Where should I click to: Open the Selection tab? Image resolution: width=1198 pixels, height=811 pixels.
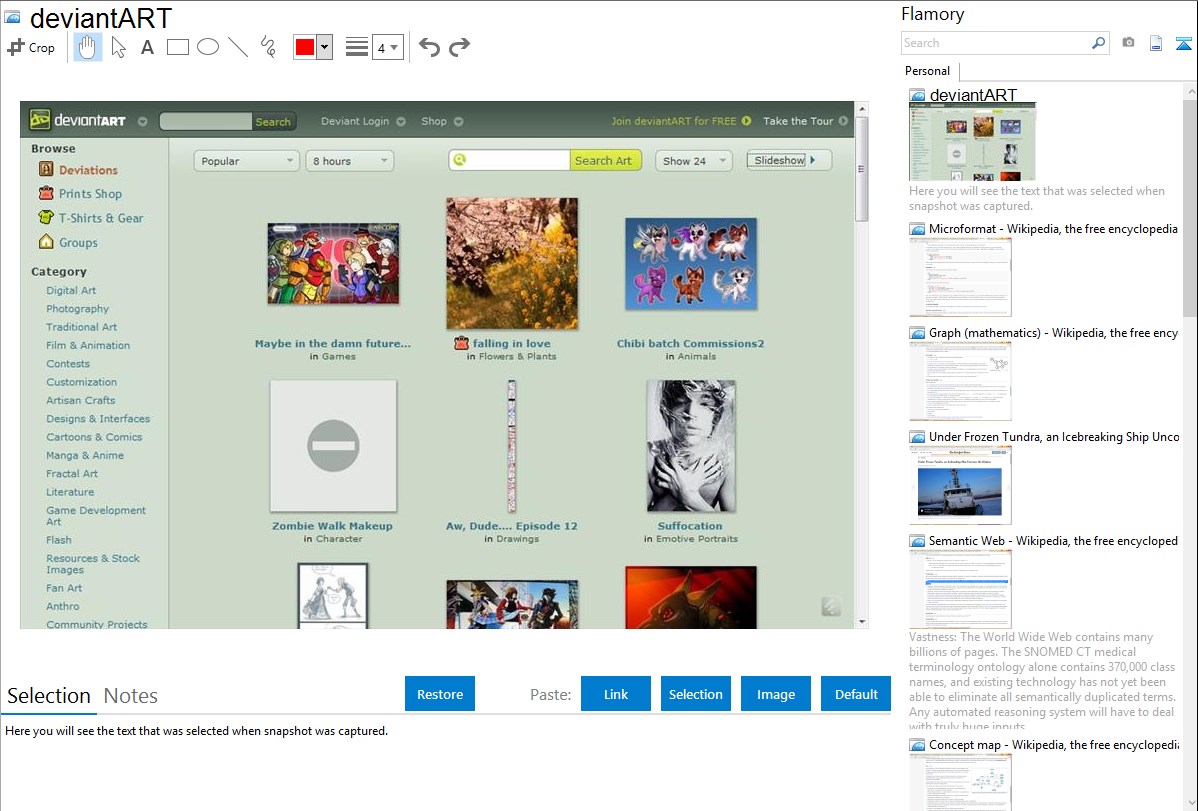pyautogui.click(x=49, y=696)
